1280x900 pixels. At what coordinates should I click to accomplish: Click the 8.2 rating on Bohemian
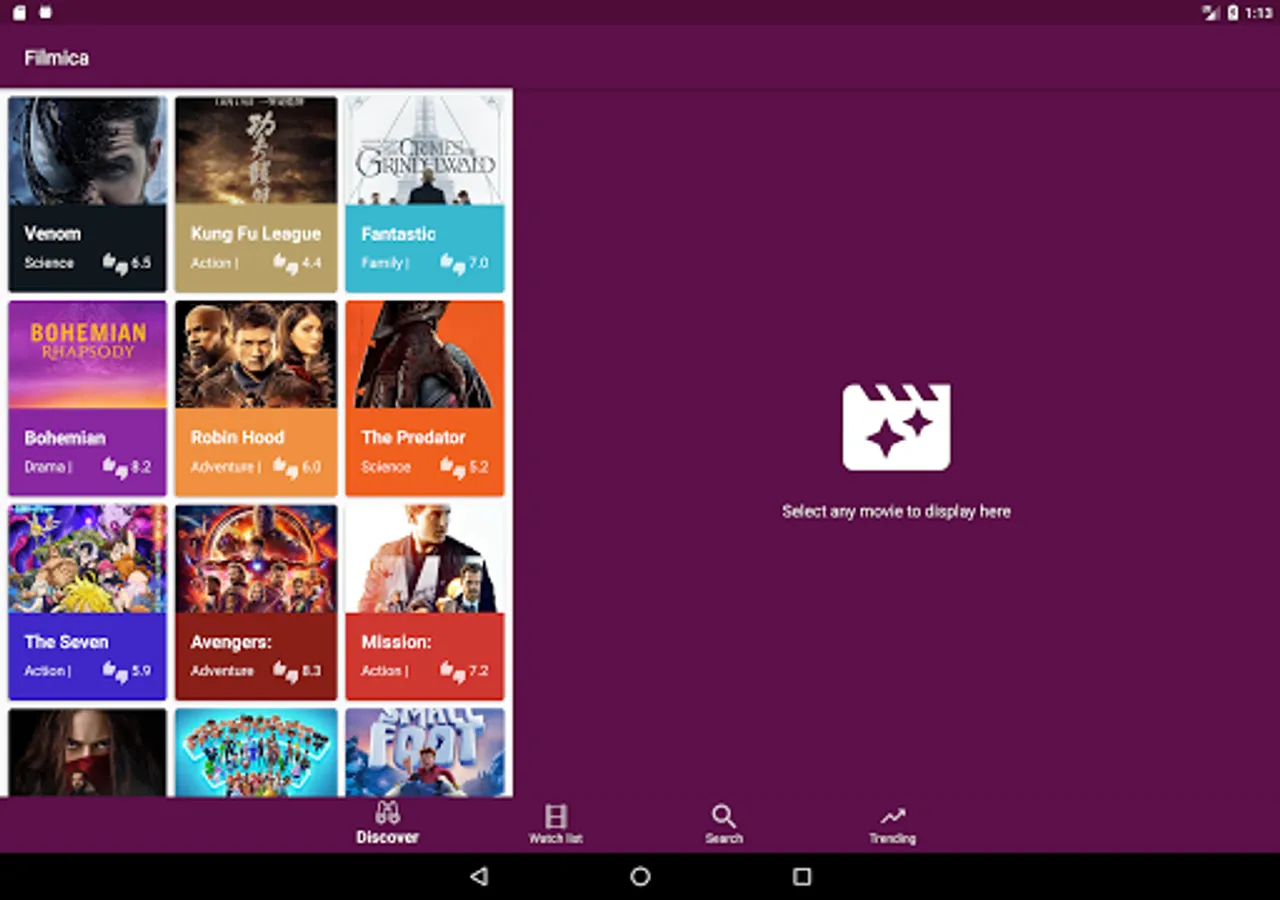tap(141, 467)
